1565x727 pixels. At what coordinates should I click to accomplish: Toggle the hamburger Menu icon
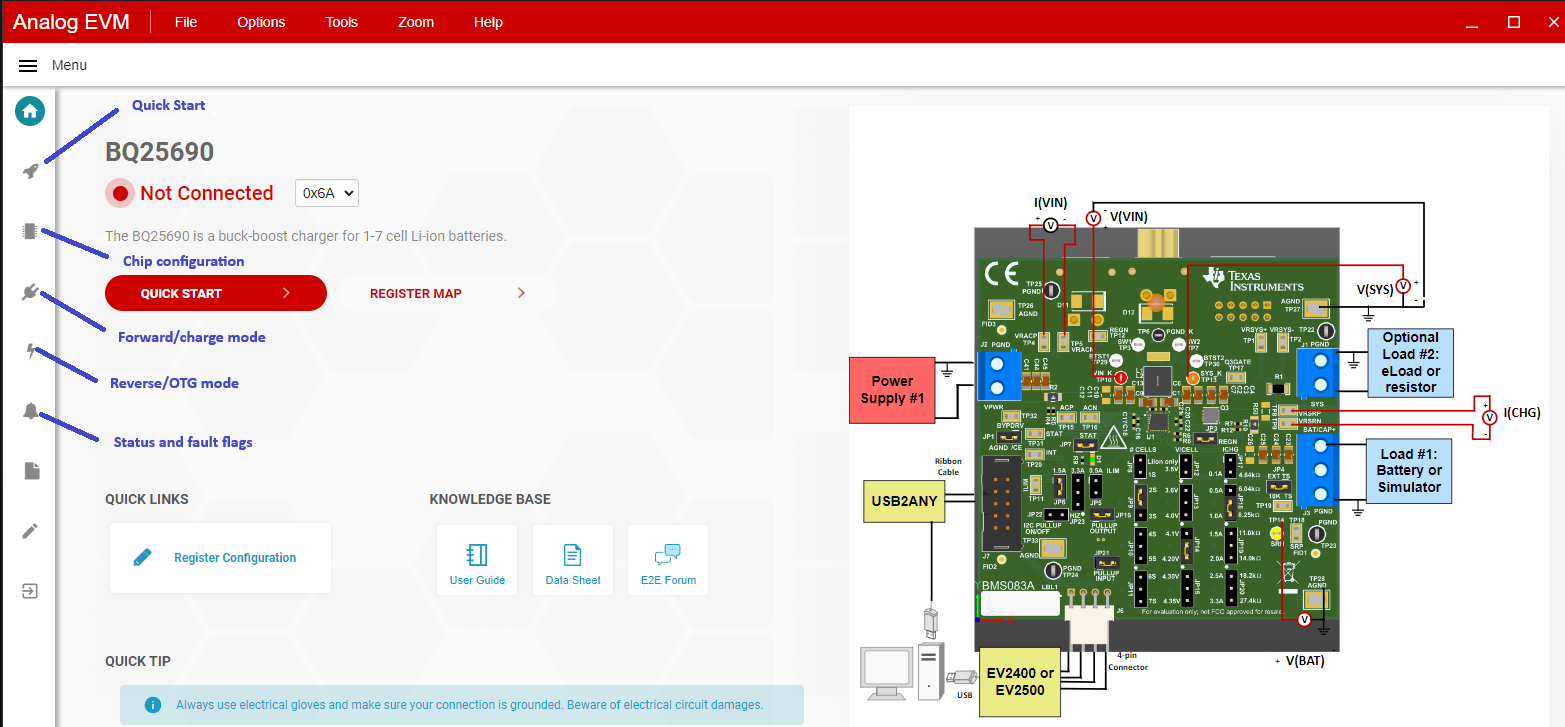point(28,65)
